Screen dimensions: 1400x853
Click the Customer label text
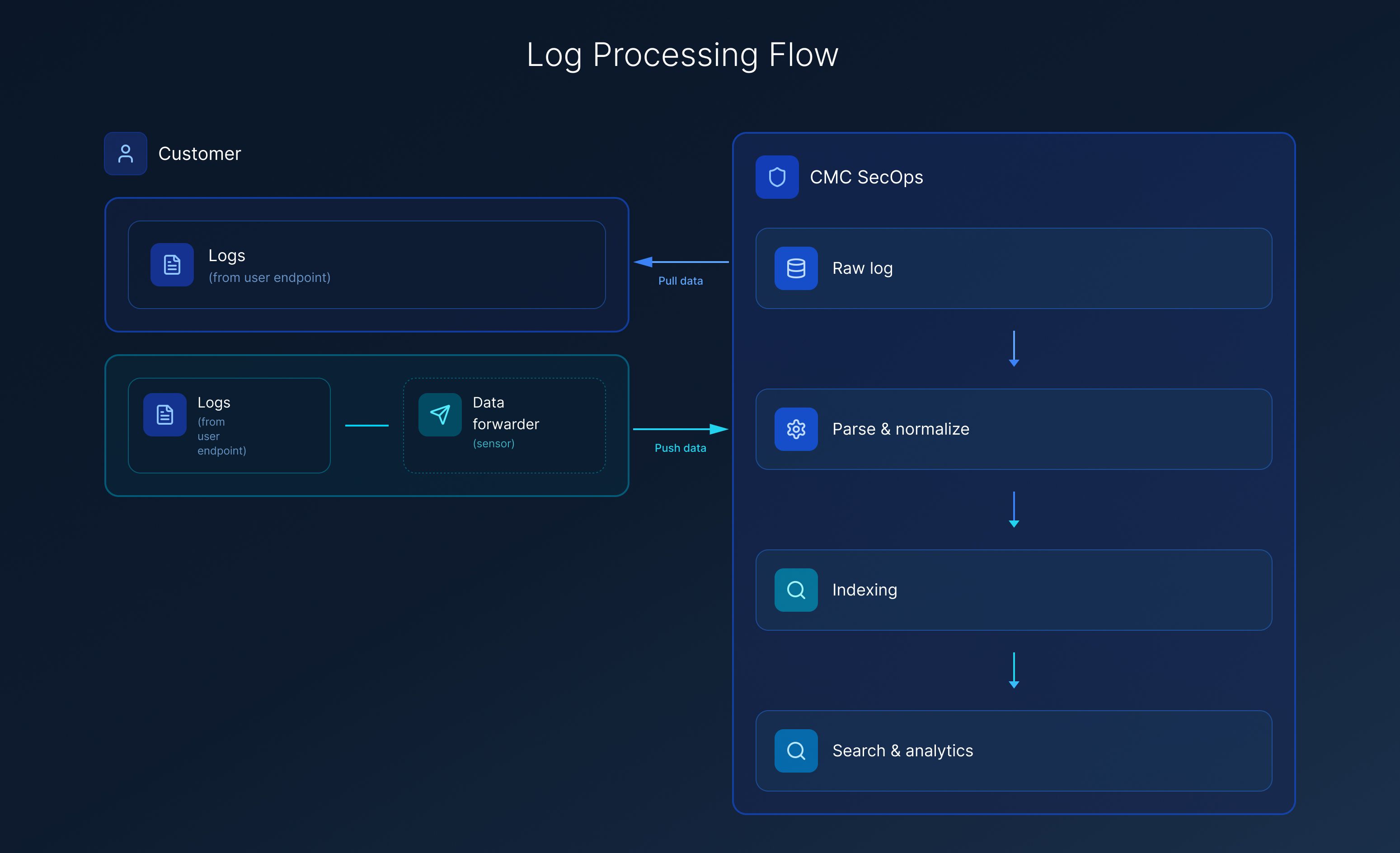[199, 153]
